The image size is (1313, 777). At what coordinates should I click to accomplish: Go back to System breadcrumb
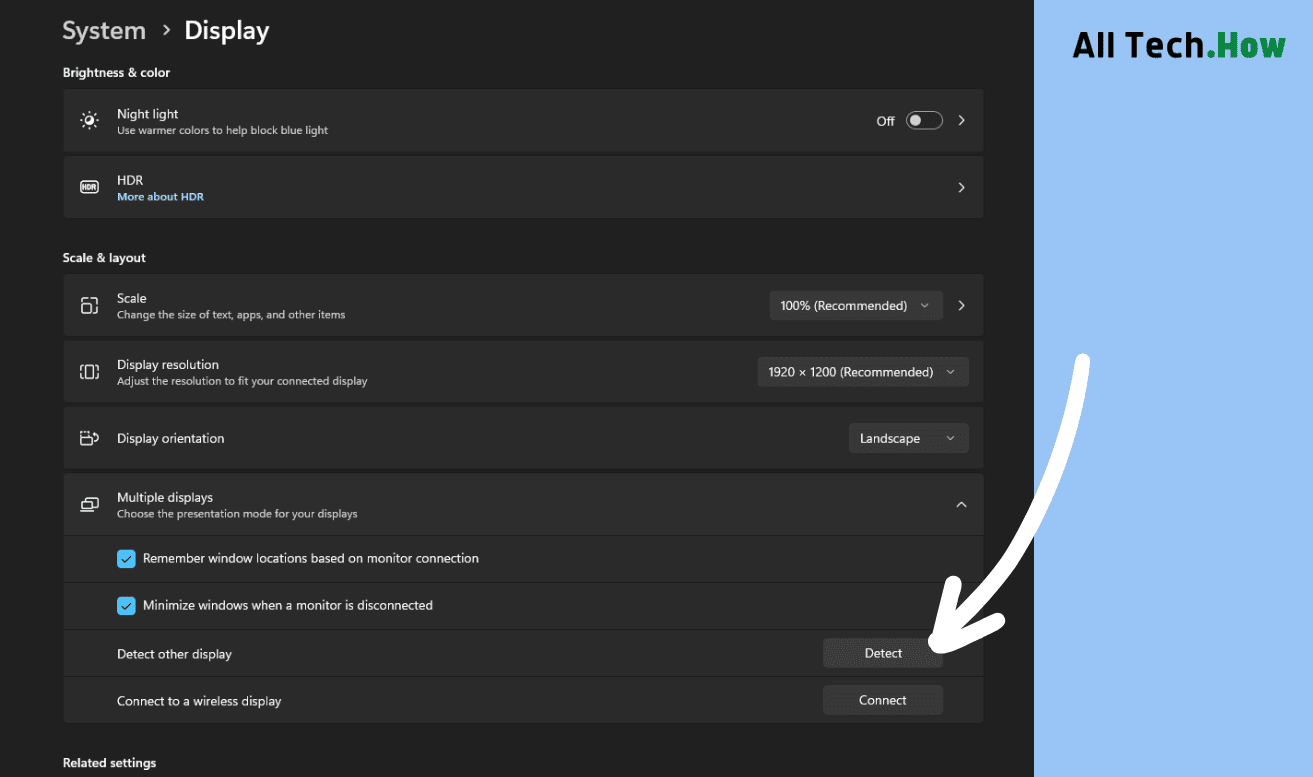(x=104, y=31)
